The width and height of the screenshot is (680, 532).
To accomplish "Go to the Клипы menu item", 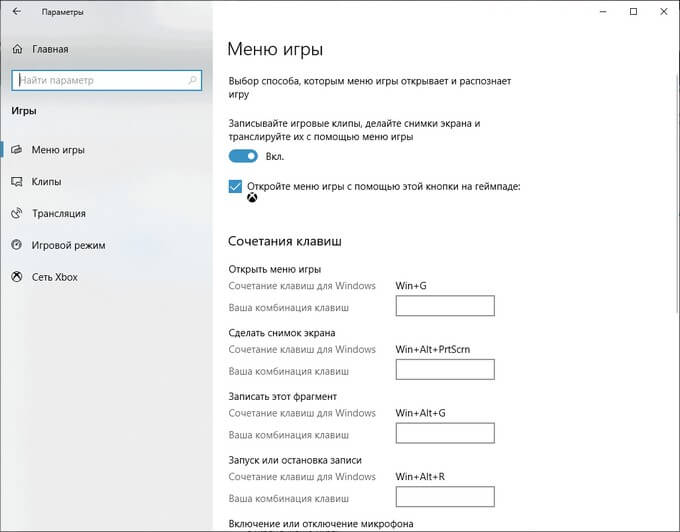I will click(x=46, y=182).
